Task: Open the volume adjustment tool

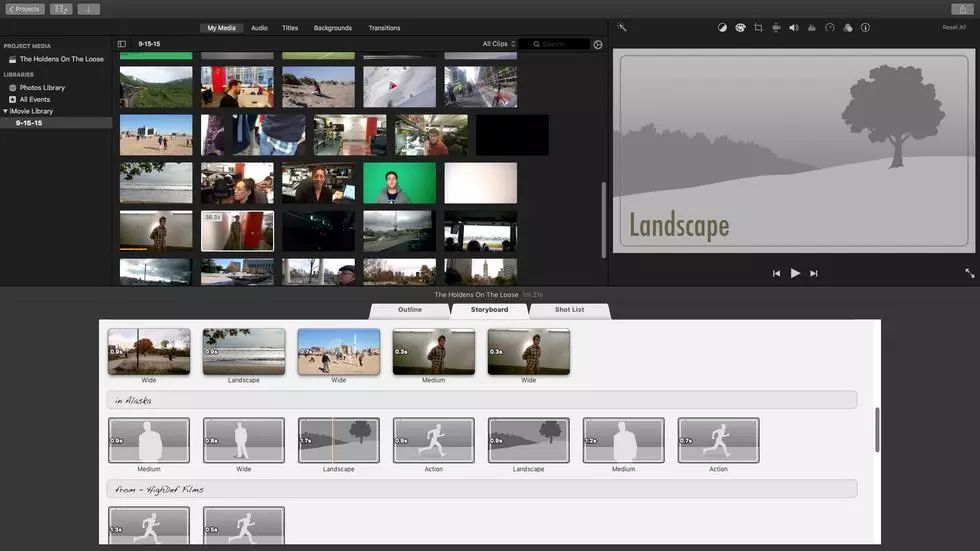Action: pos(794,28)
